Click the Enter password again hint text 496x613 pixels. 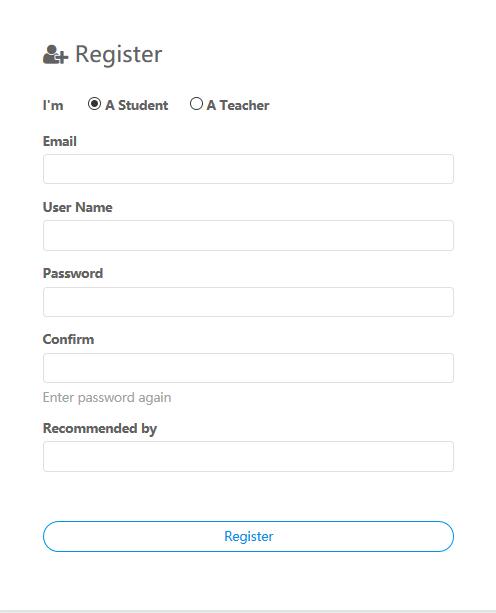[x=107, y=398]
